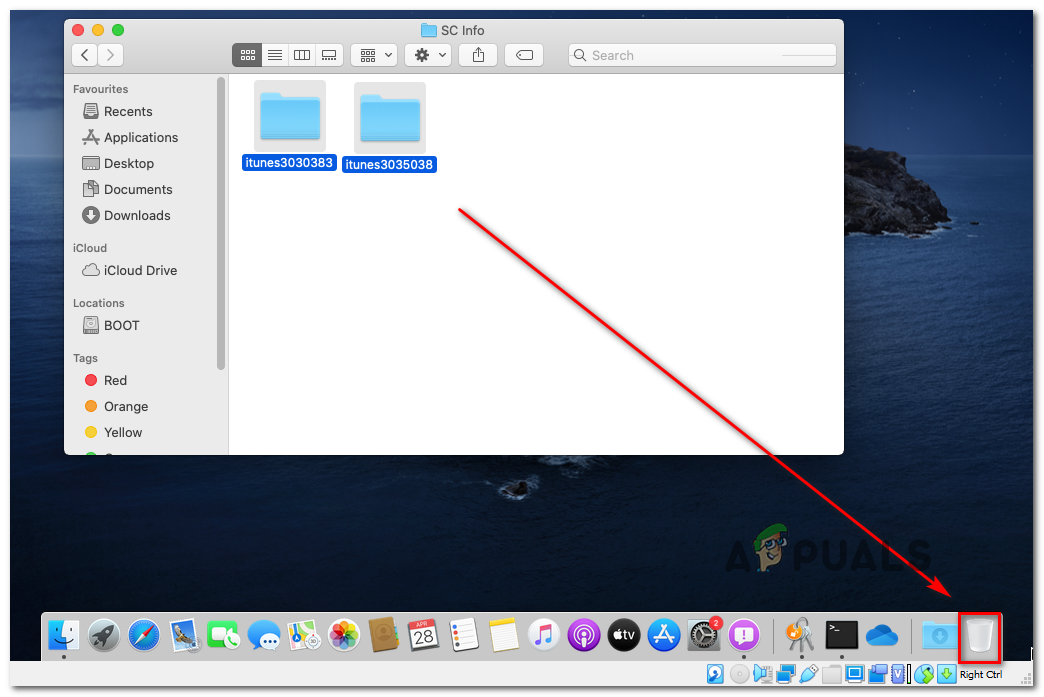
Task: Open Contacts from the Dock
Action: pos(384,635)
